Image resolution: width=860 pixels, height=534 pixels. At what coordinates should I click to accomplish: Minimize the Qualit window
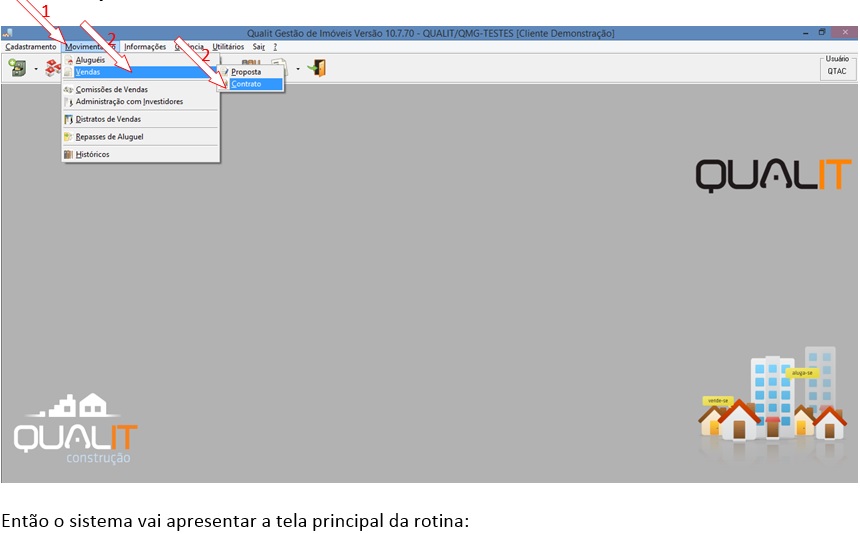pos(805,33)
